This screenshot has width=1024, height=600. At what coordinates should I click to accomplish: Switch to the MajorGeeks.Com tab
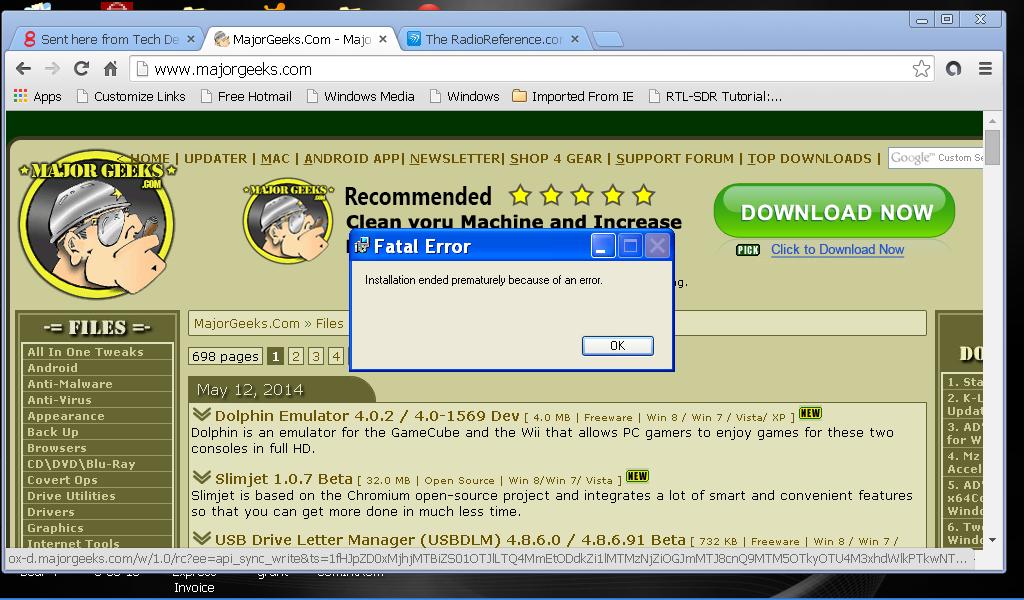tap(300, 39)
